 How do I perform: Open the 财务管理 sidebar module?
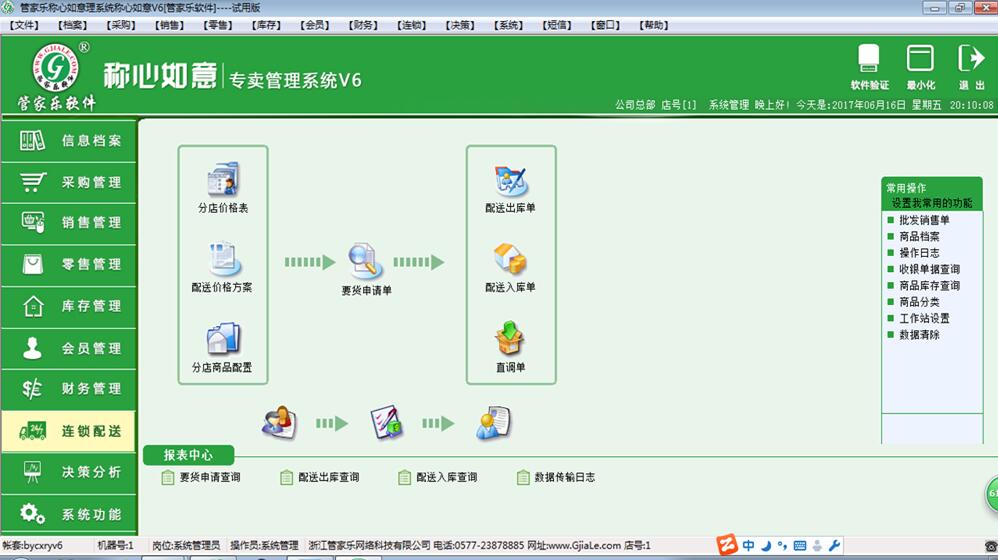(69, 389)
